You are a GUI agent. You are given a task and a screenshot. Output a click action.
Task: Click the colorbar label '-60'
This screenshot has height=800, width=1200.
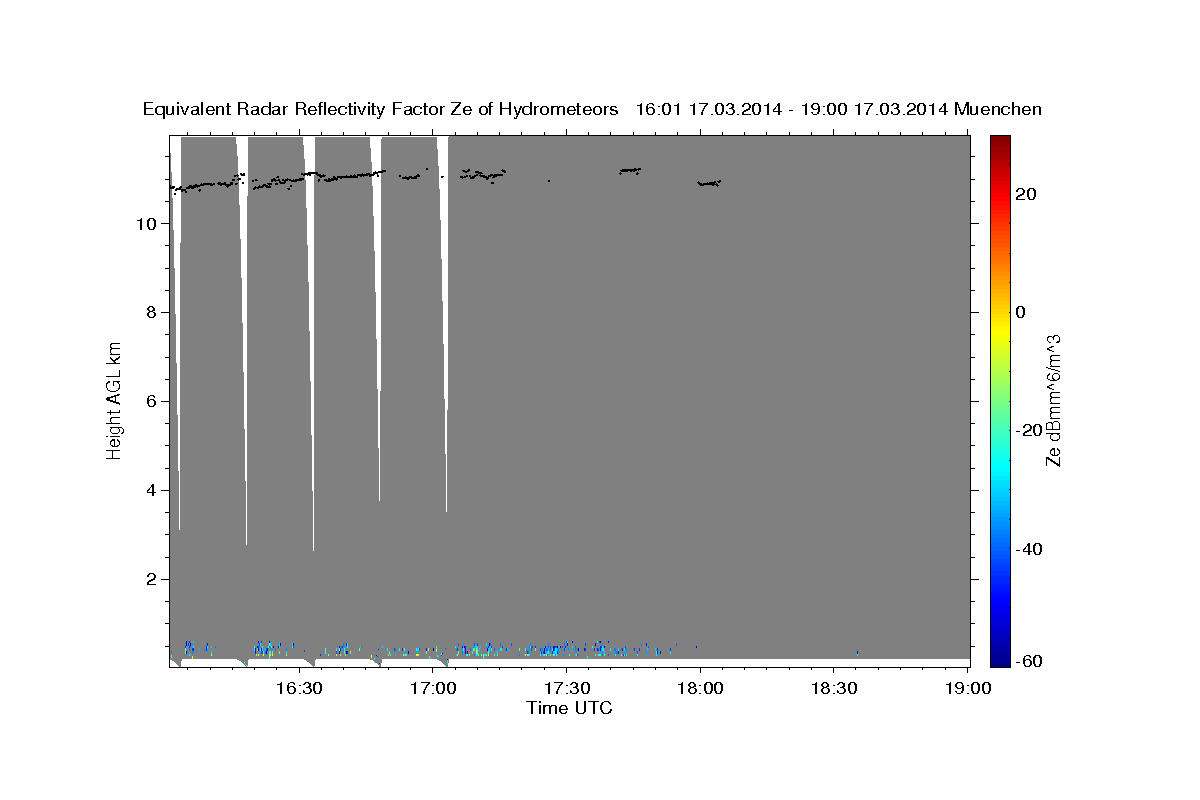click(1028, 661)
